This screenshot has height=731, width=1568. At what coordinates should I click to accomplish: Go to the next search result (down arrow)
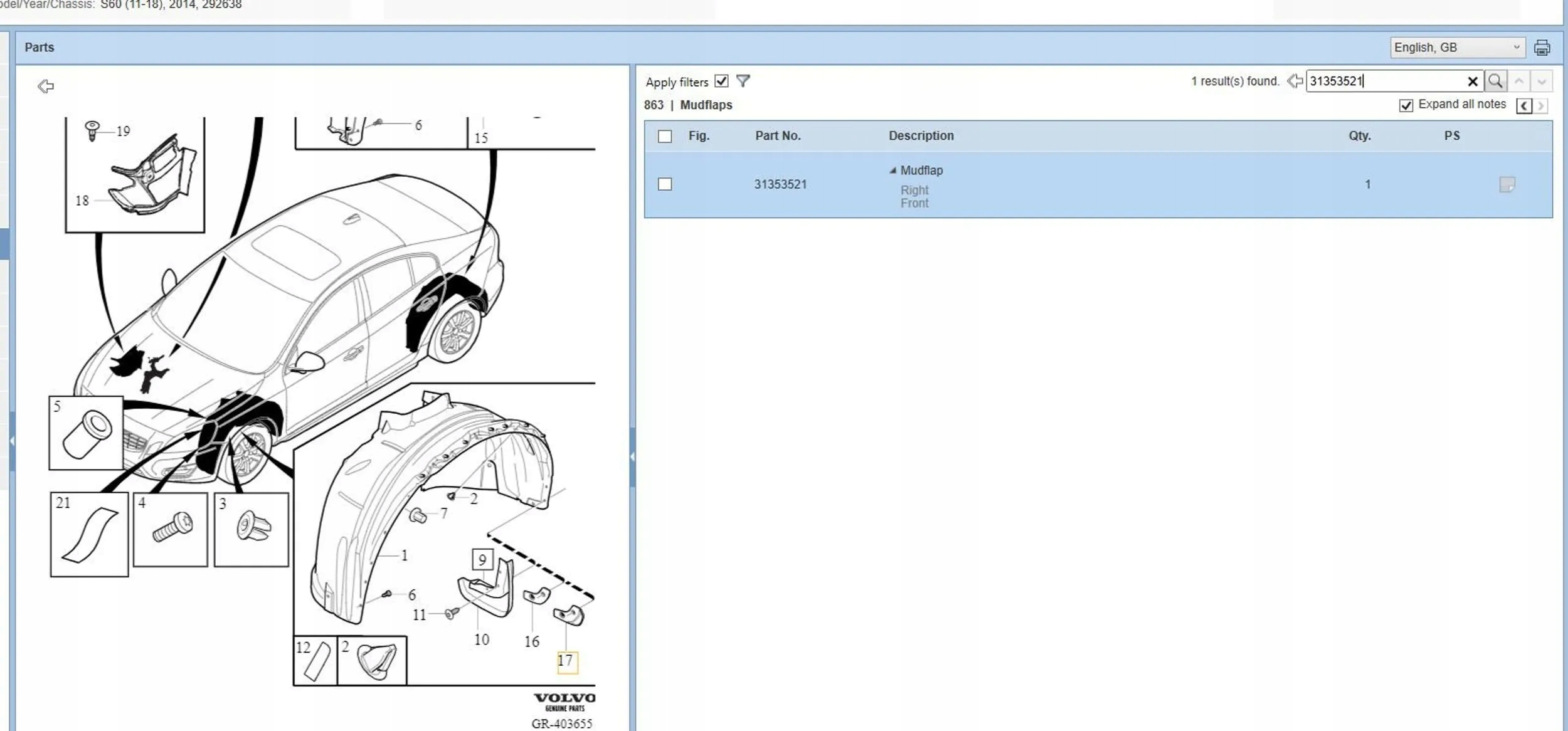click(x=1541, y=82)
